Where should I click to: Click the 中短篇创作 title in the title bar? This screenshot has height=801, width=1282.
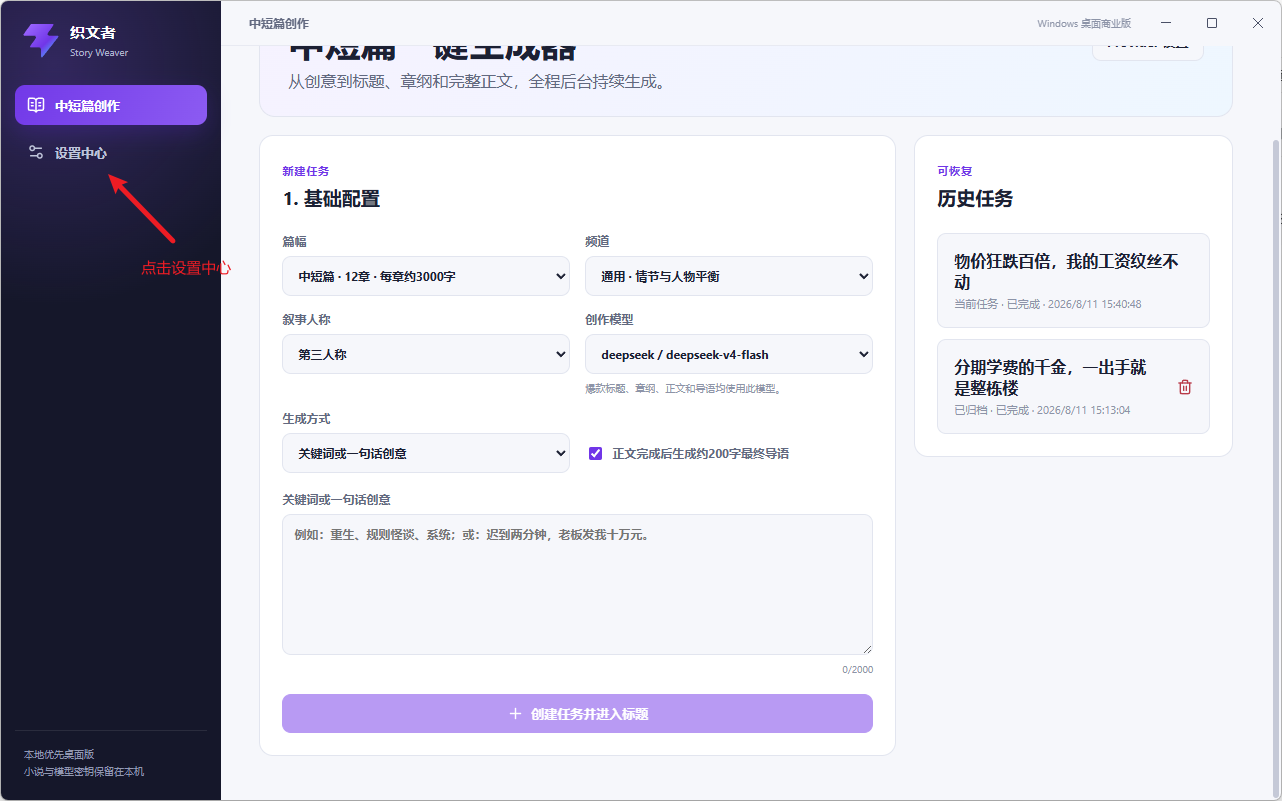tap(279, 23)
